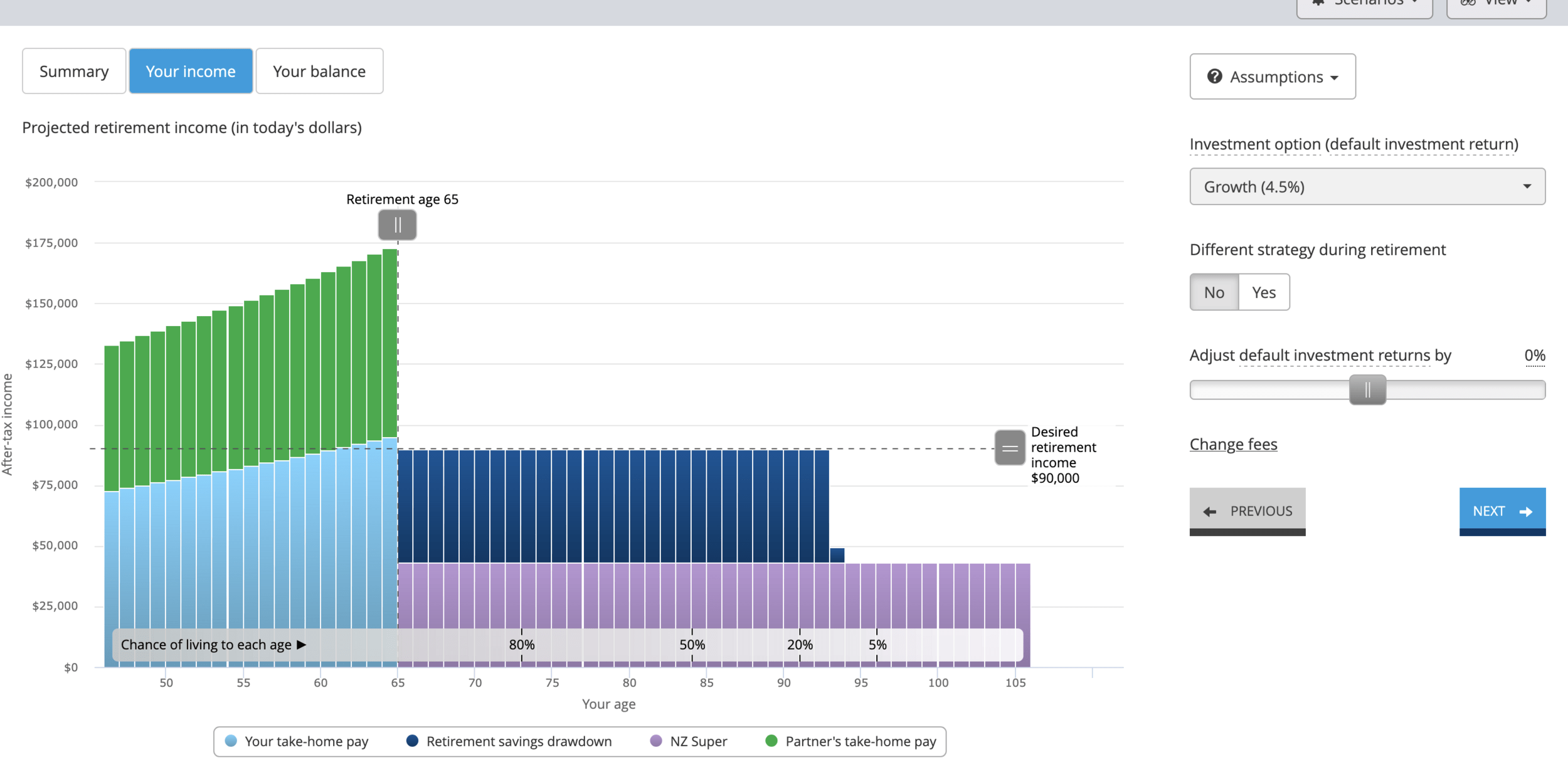The image size is (1568, 772).
Task: Click the left arrow icon on Previous
Action: pyautogui.click(x=1209, y=512)
